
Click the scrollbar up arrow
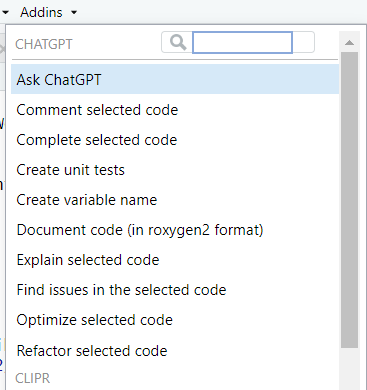click(349, 42)
